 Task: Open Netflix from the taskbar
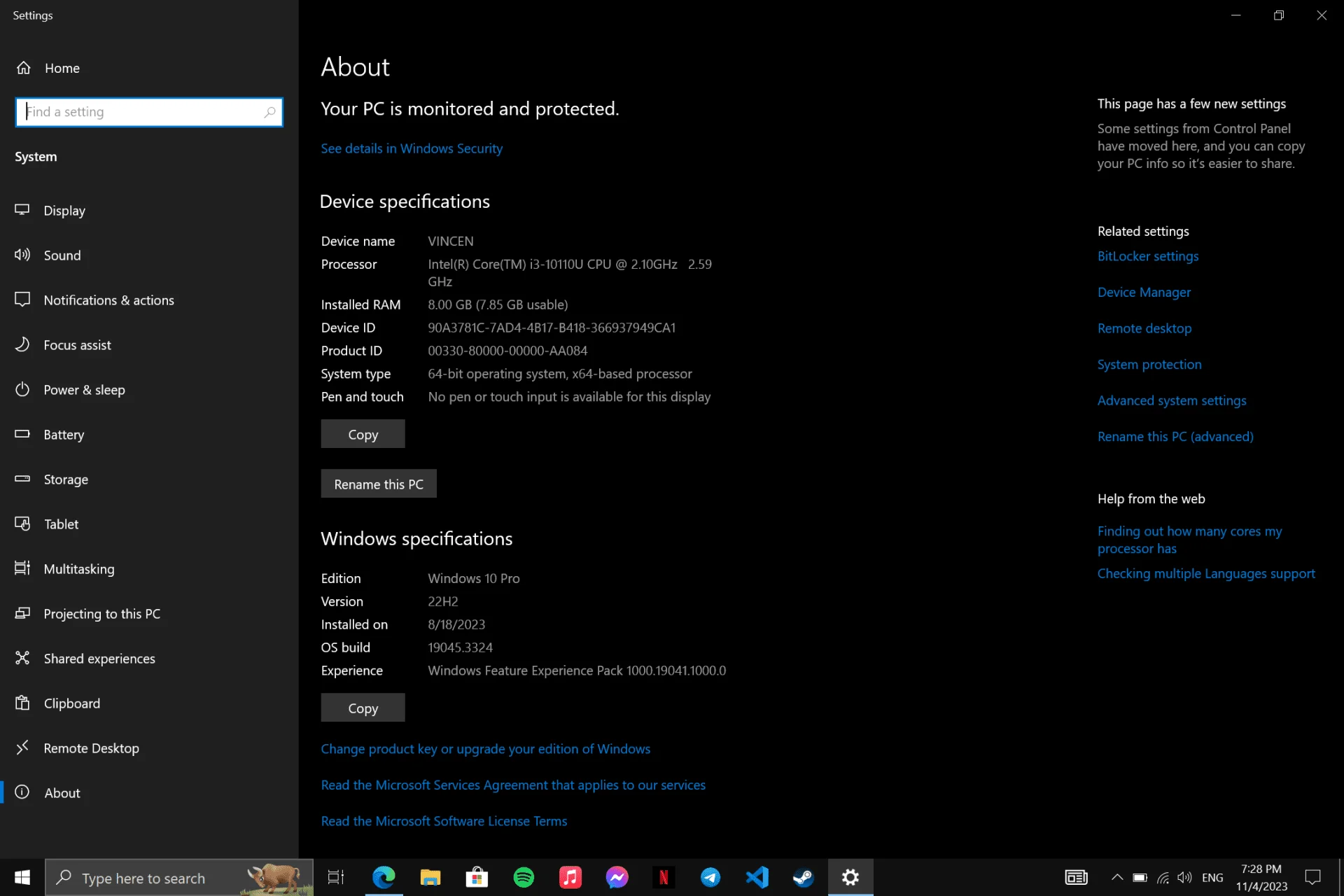pos(664,877)
